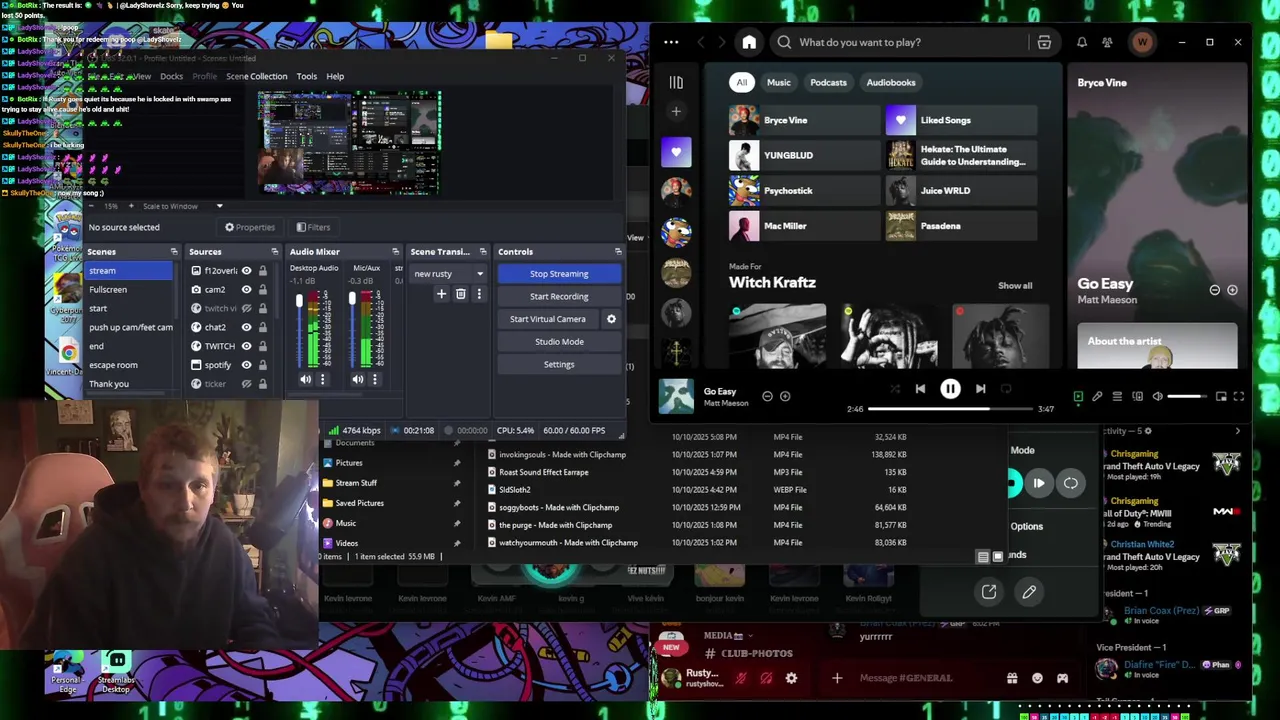The height and width of the screenshot is (720, 1280).
Task: Skip to next track in Spotify
Action: pyautogui.click(x=980, y=389)
